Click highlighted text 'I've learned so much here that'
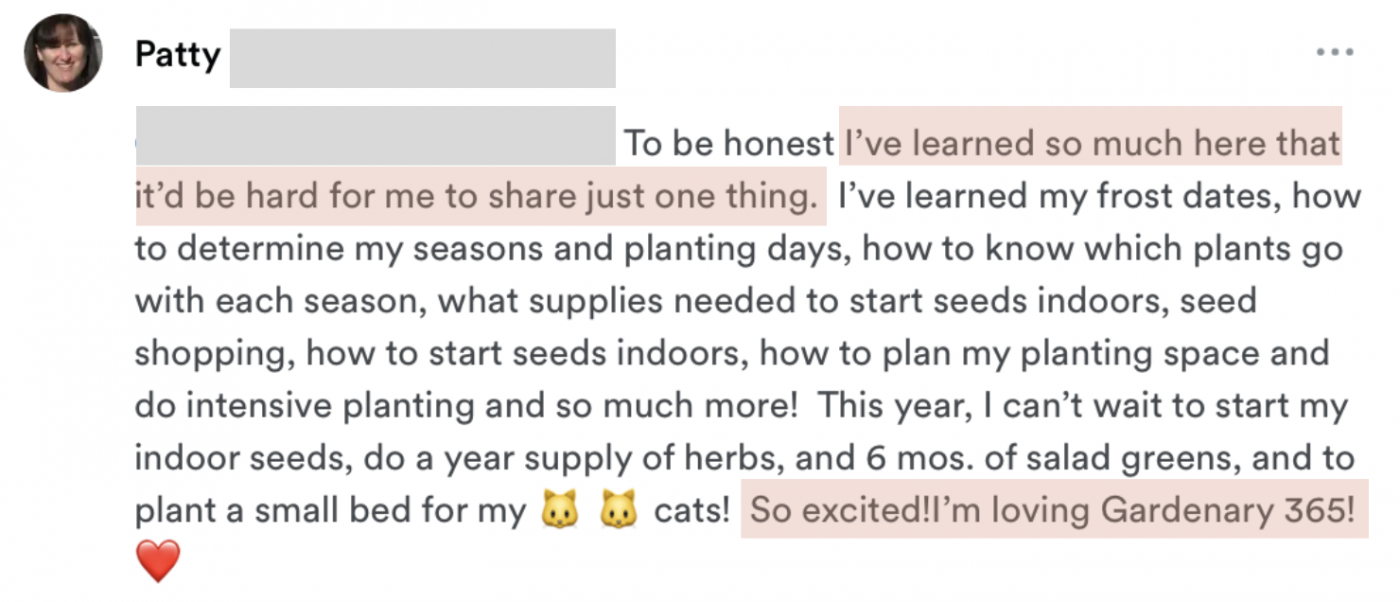Screen dimensions: 1400x602 click(1092, 144)
